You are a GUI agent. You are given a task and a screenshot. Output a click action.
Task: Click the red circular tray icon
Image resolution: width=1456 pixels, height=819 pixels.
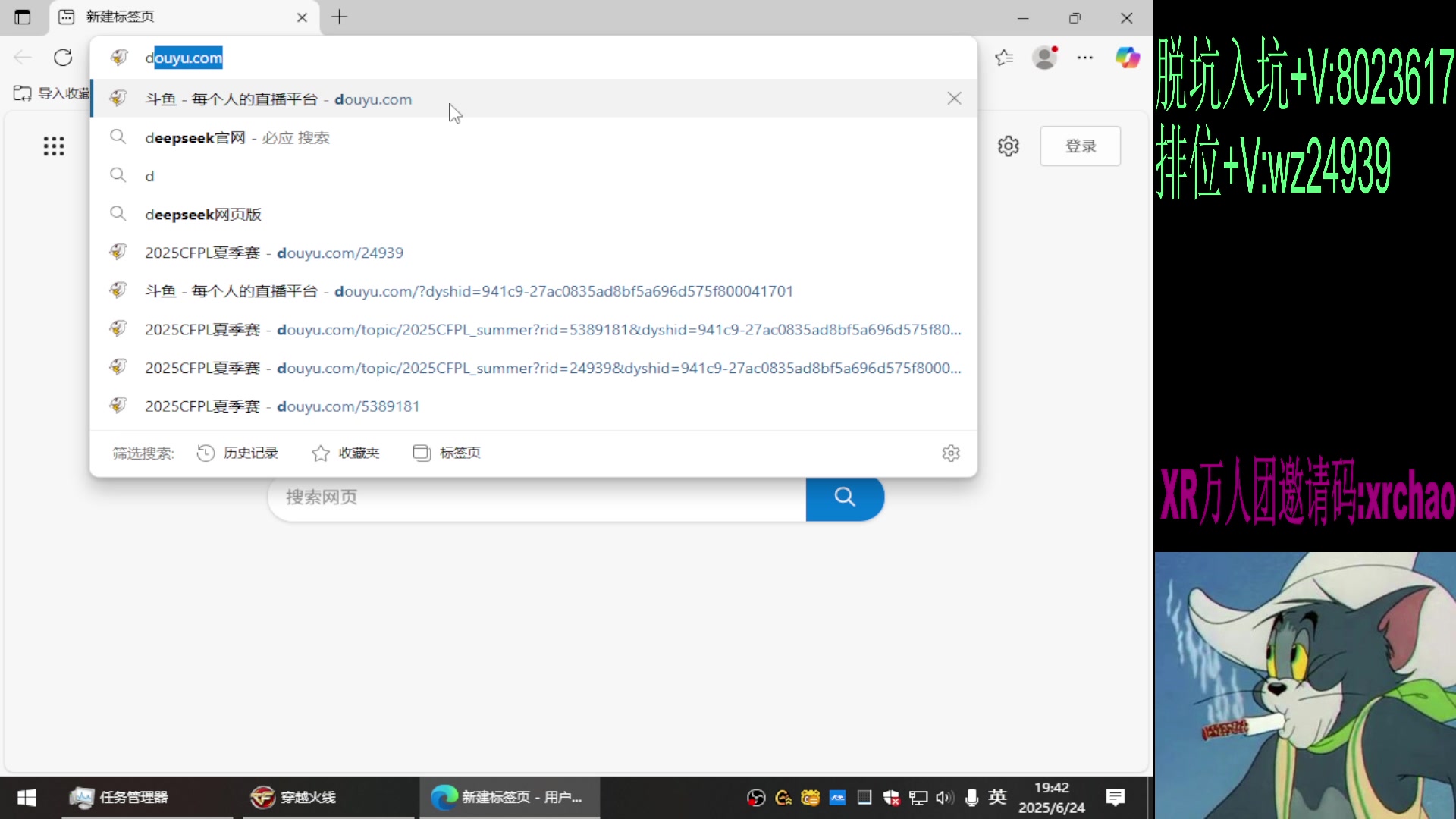[x=756, y=797]
